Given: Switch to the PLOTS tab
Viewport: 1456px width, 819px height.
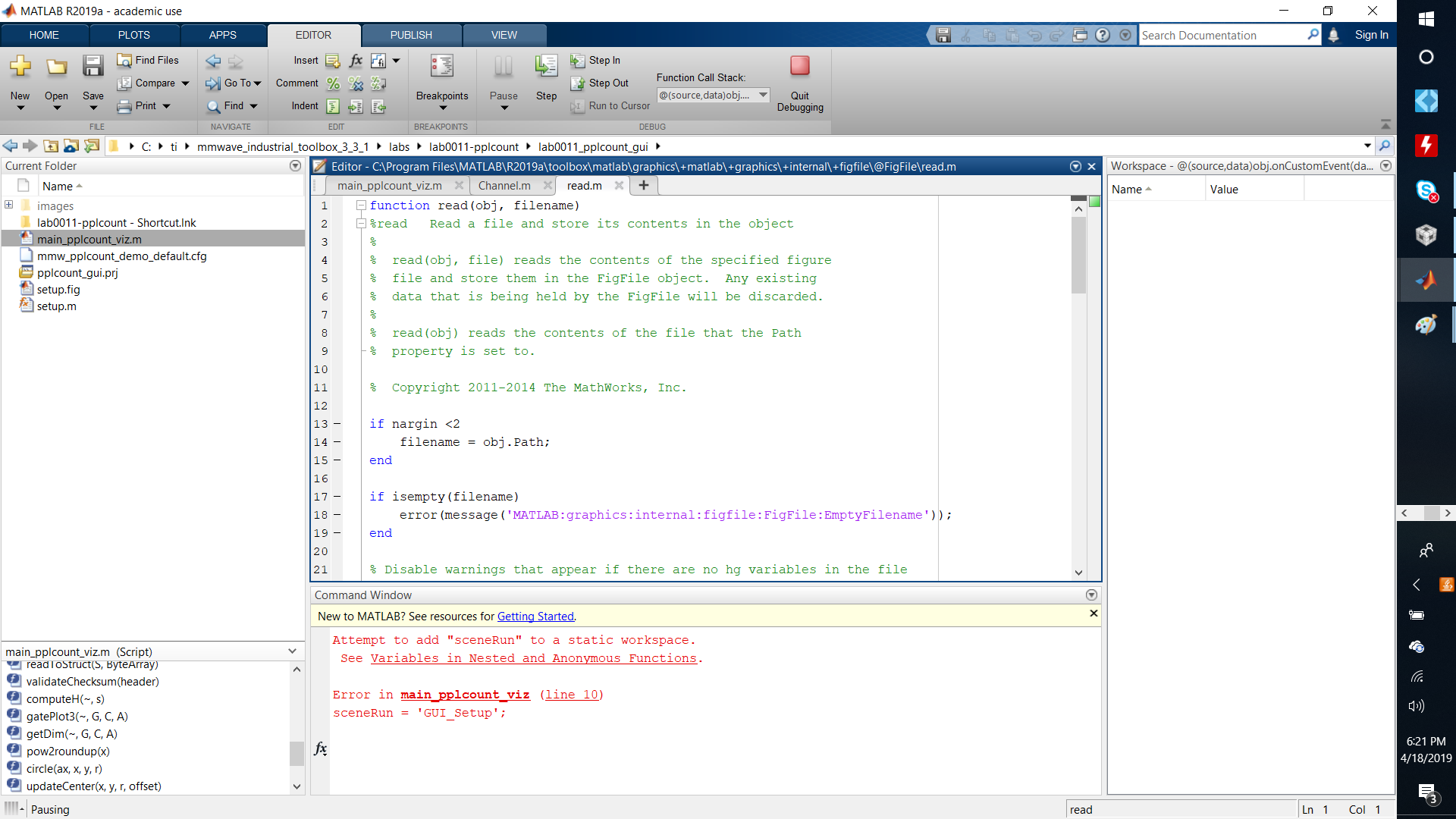Looking at the screenshot, I should 133,35.
